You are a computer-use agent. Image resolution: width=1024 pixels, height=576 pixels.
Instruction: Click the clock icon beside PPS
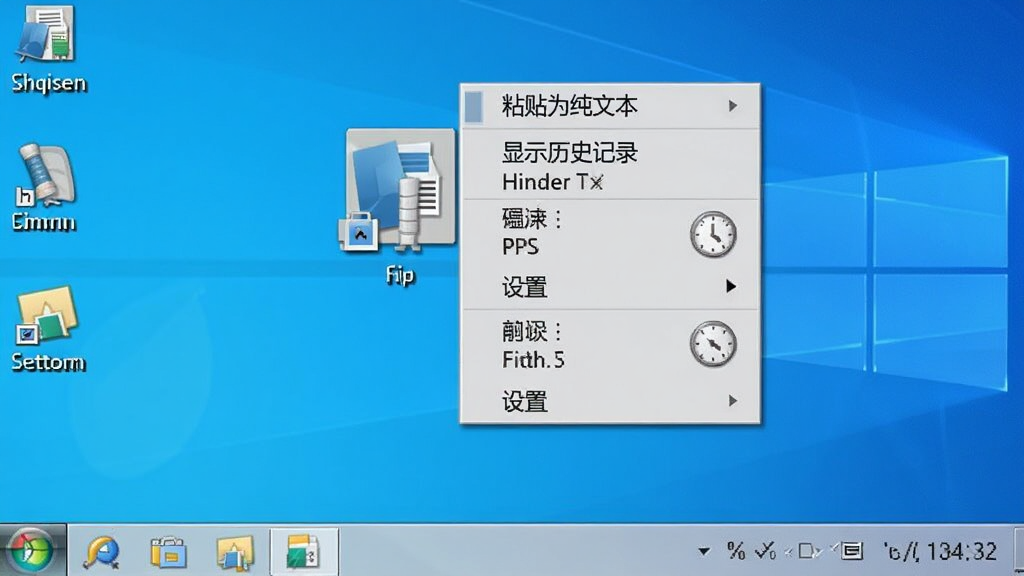coord(713,234)
